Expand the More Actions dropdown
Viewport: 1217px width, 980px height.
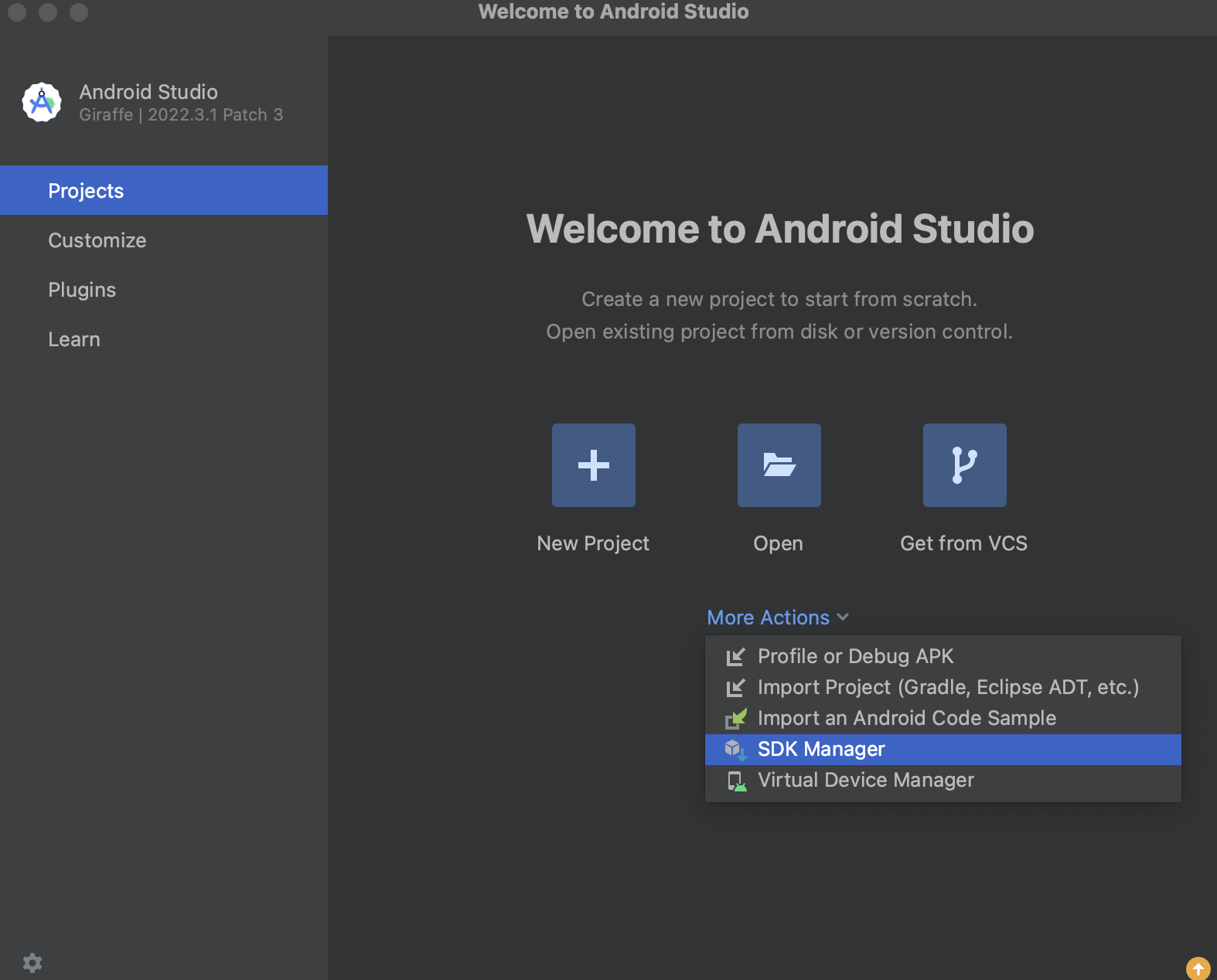click(x=778, y=618)
